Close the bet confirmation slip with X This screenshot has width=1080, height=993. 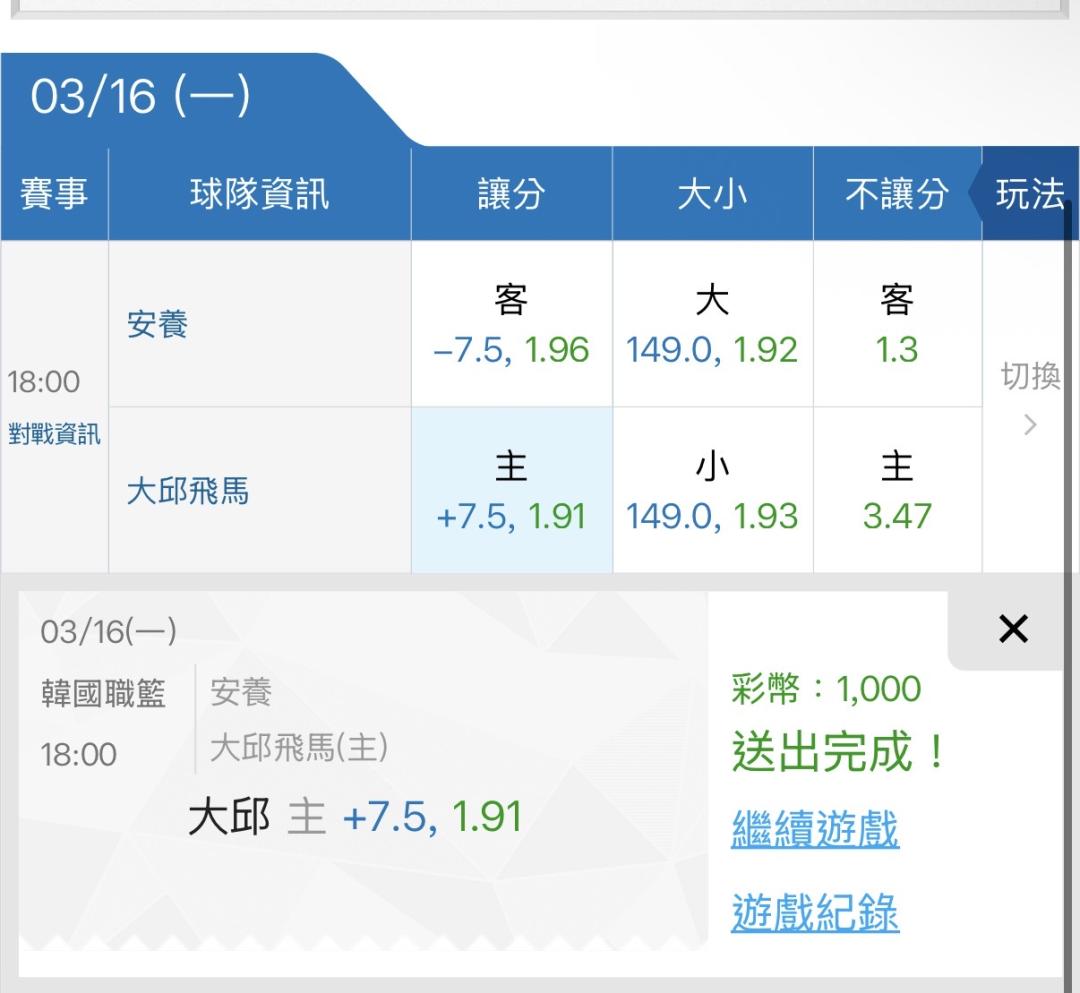click(x=1013, y=629)
